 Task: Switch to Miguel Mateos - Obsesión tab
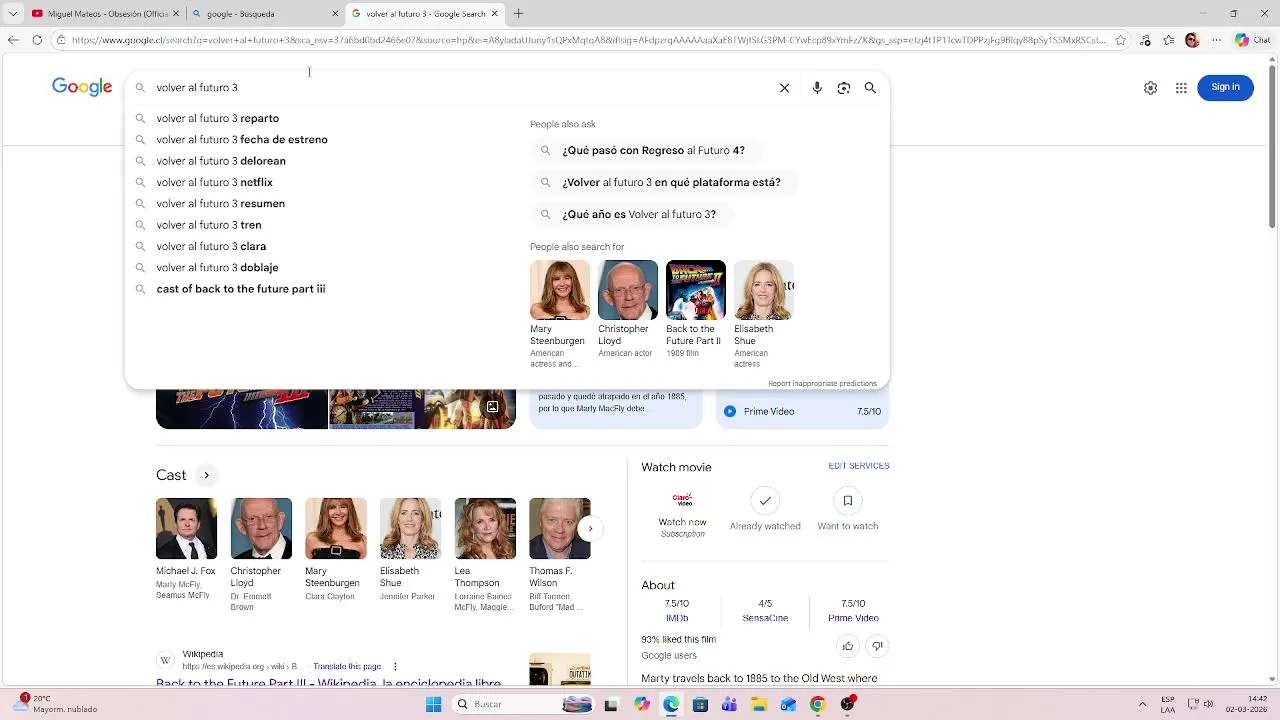click(106, 14)
